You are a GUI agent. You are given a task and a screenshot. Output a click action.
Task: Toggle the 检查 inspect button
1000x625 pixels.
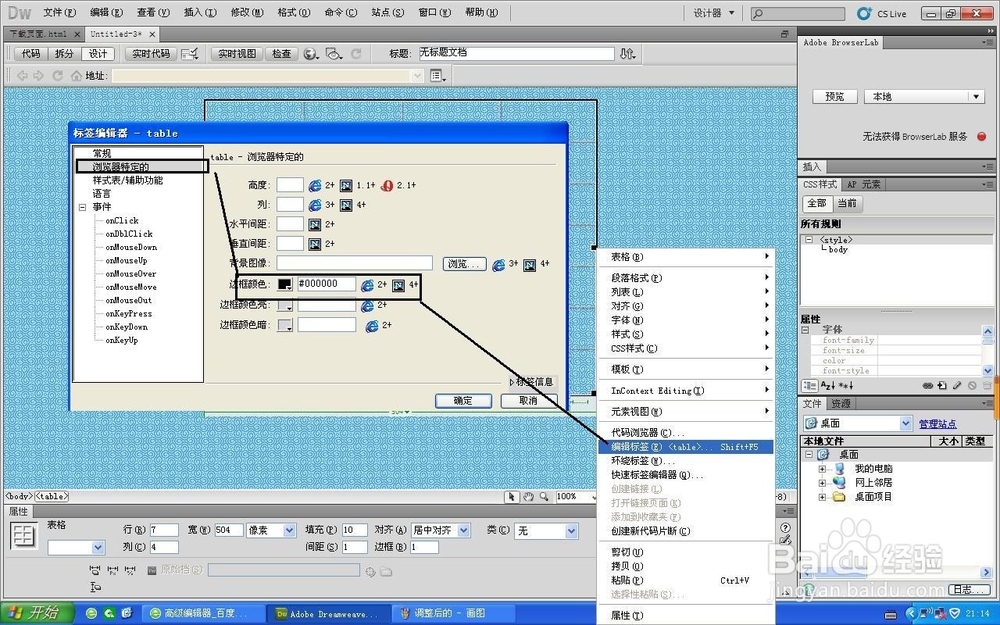[x=281, y=54]
